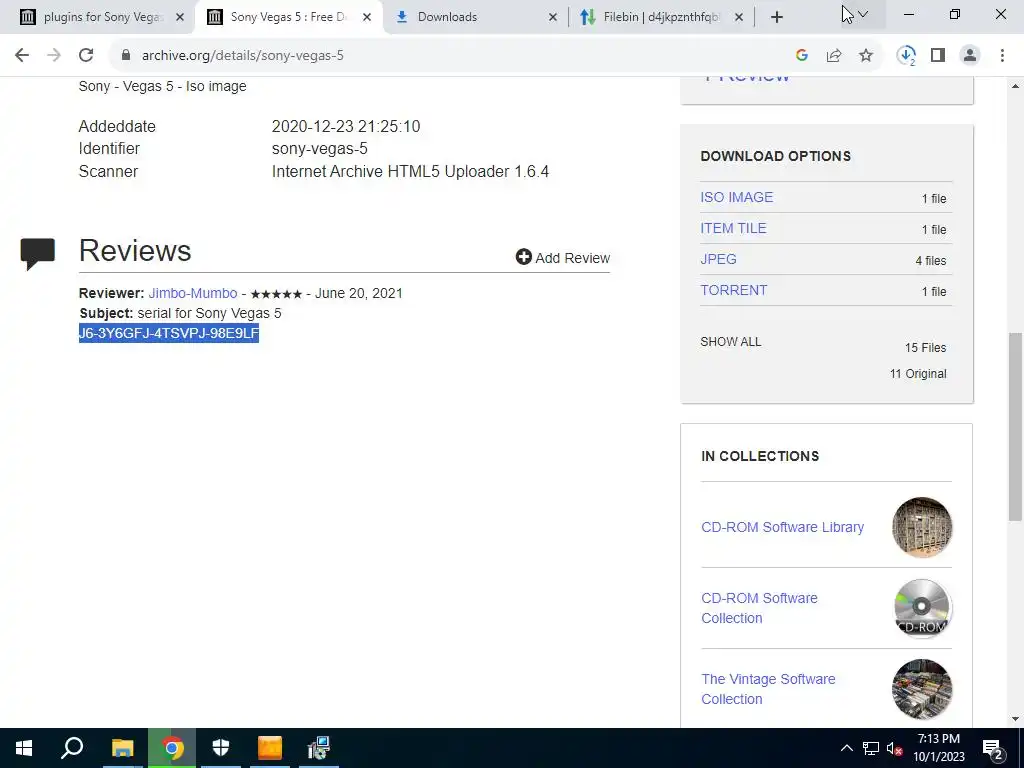Open The Vintage Software Collection link
This screenshot has height=768, width=1024.
(x=768, y=689)
